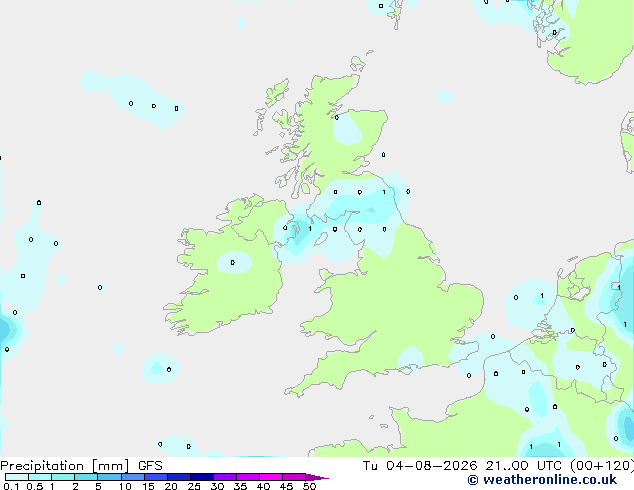Click the 20–25 mm legend color box

(x=178, y=477)
